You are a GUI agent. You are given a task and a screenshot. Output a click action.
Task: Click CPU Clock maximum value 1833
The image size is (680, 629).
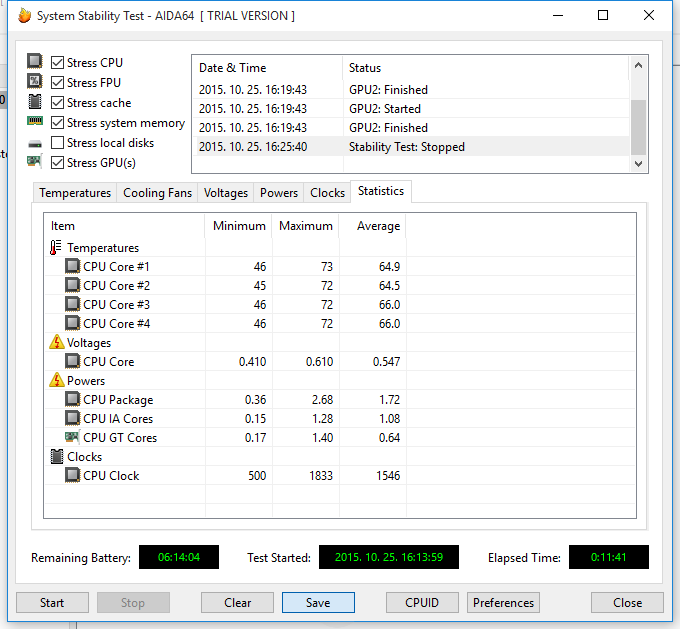point(321,476)
